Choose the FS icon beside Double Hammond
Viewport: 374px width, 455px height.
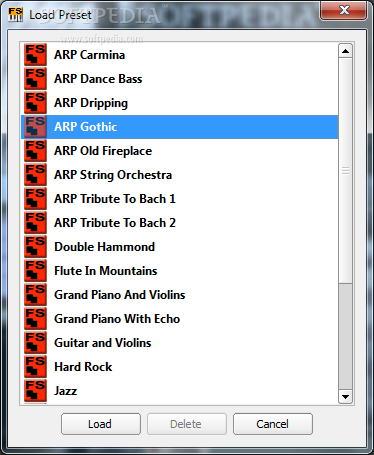coord(35,247)
